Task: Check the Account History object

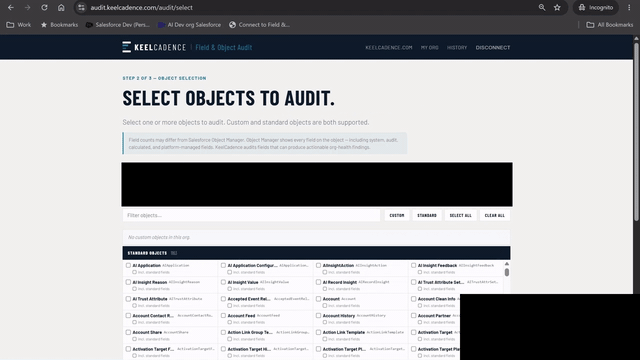Action: click(318, 316)
